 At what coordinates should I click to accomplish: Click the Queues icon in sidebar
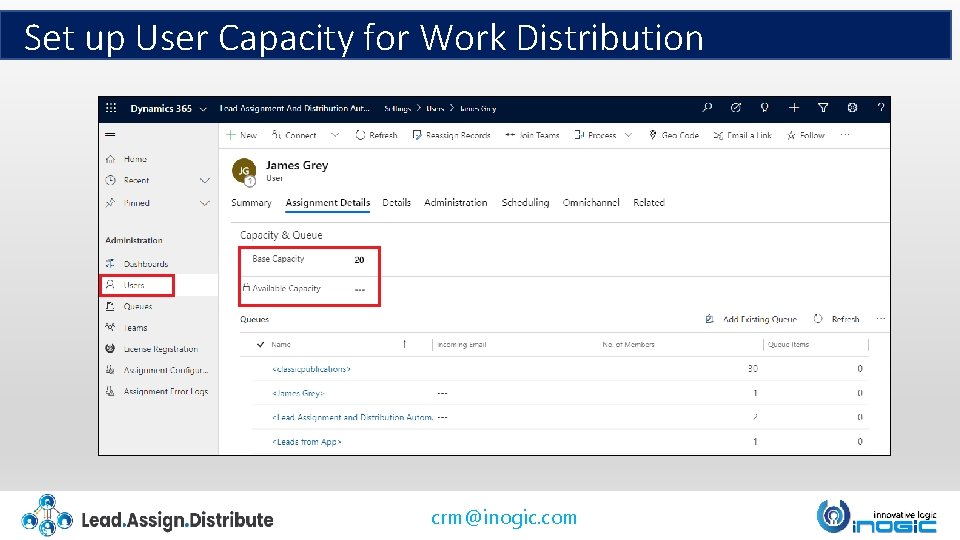[x=110, y=306]
